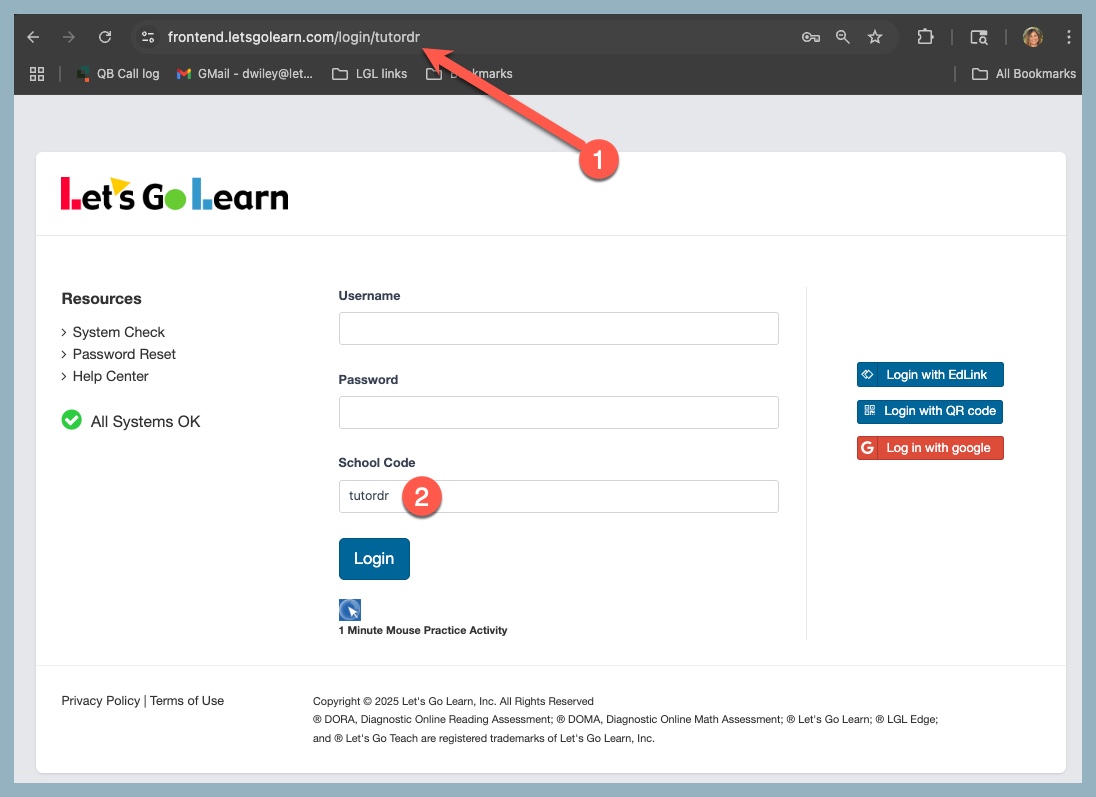
Task: Reload the page with the refresh icon
Action: point(105,37)
